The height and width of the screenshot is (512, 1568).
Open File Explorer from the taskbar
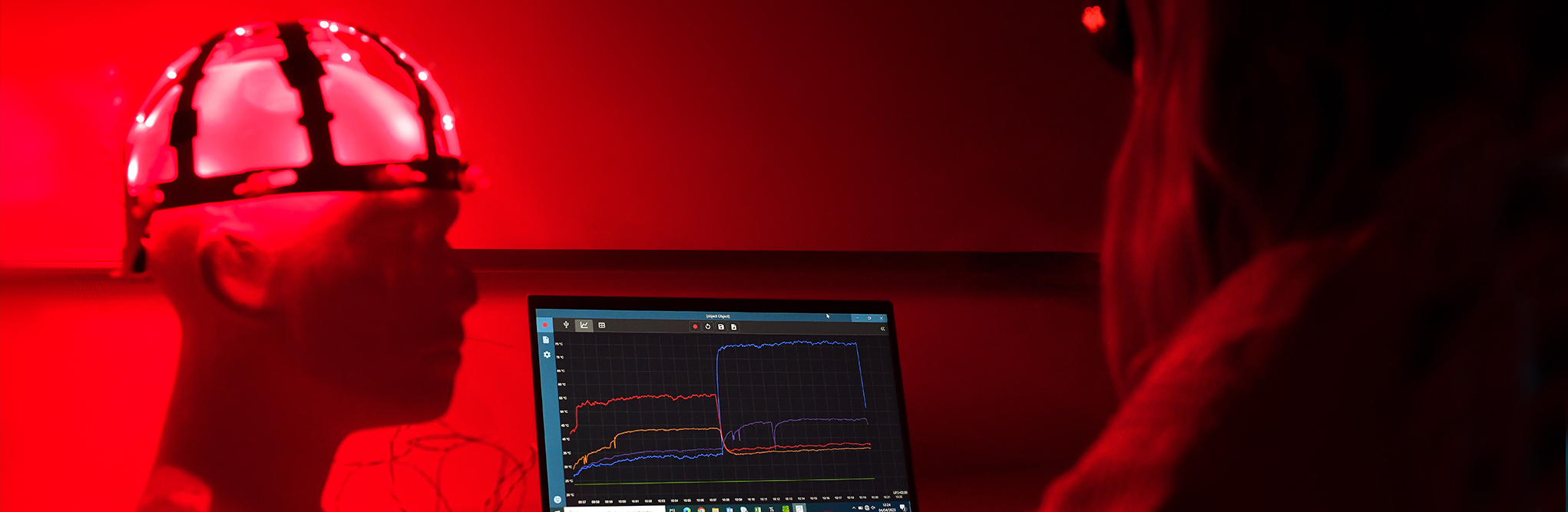pyautogui.click(x=715, y=510)
